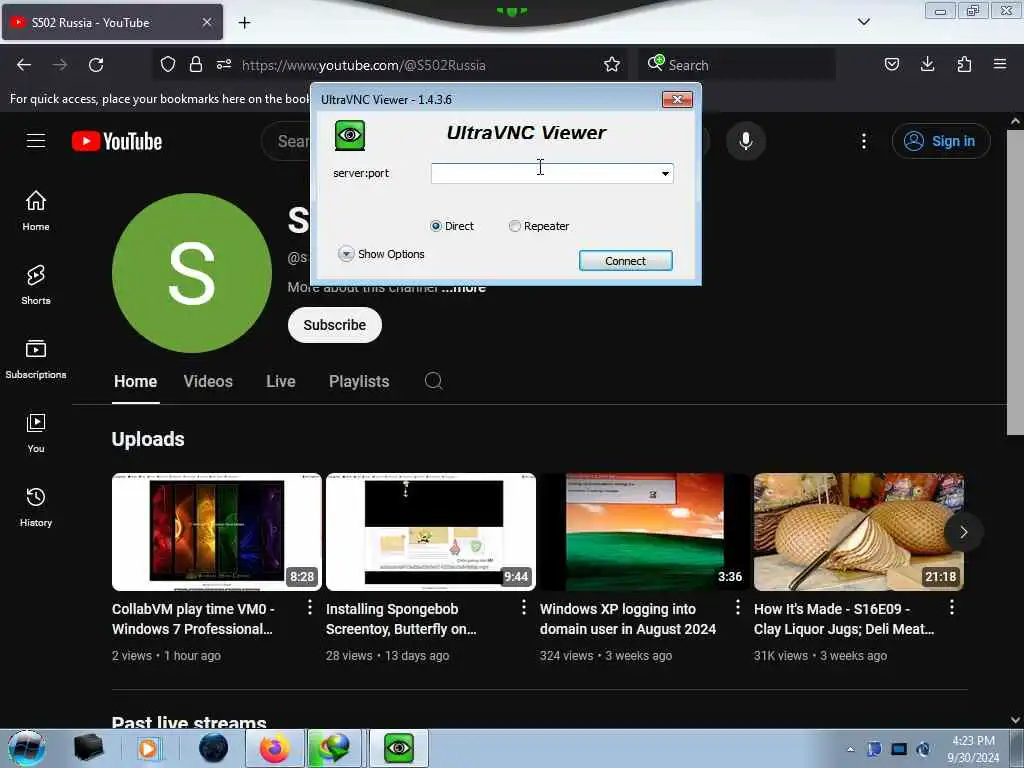Open options menu for How It's Made video
This screenshot has width=1024, height=768.
(952, 607)
